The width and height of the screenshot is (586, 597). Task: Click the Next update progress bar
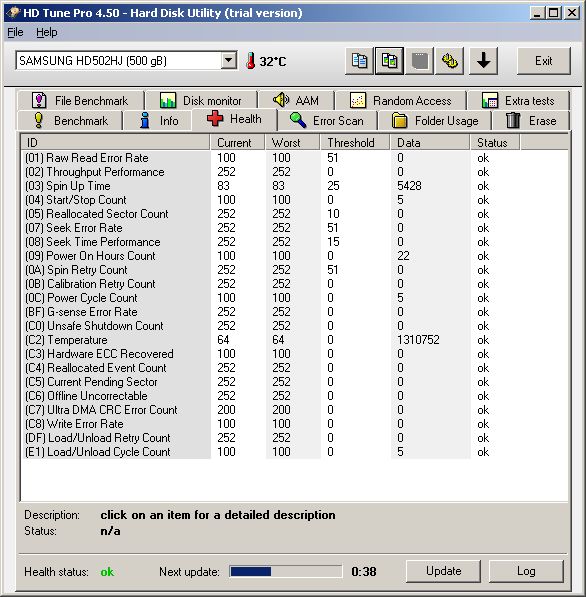(x=286, y=571)
